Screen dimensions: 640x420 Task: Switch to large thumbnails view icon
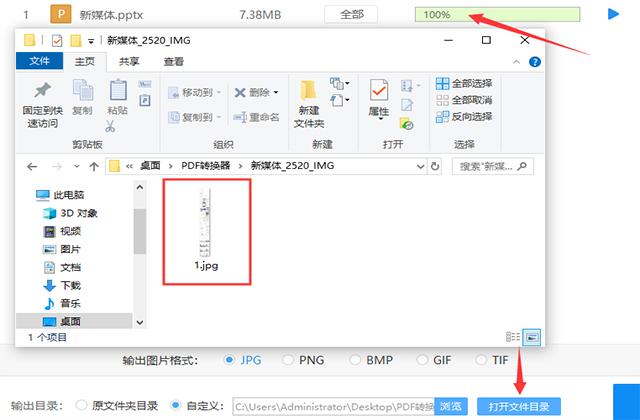(532, 337)
